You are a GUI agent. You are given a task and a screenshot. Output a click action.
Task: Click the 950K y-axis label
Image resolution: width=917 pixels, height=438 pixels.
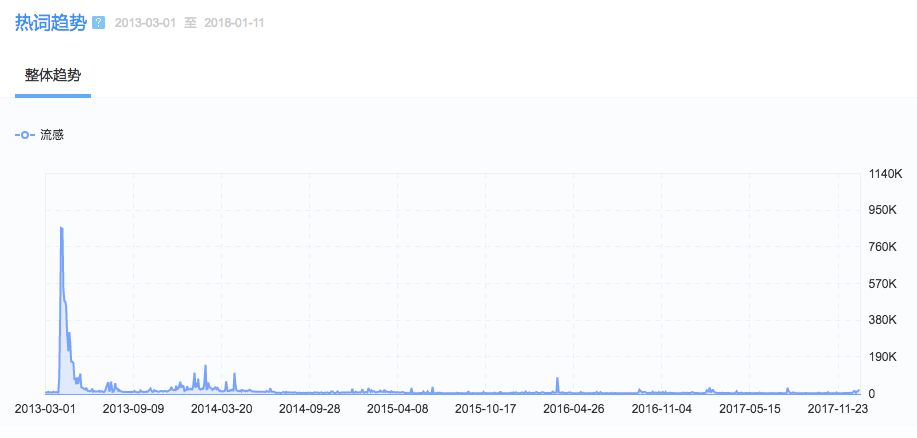coord(883,211)
